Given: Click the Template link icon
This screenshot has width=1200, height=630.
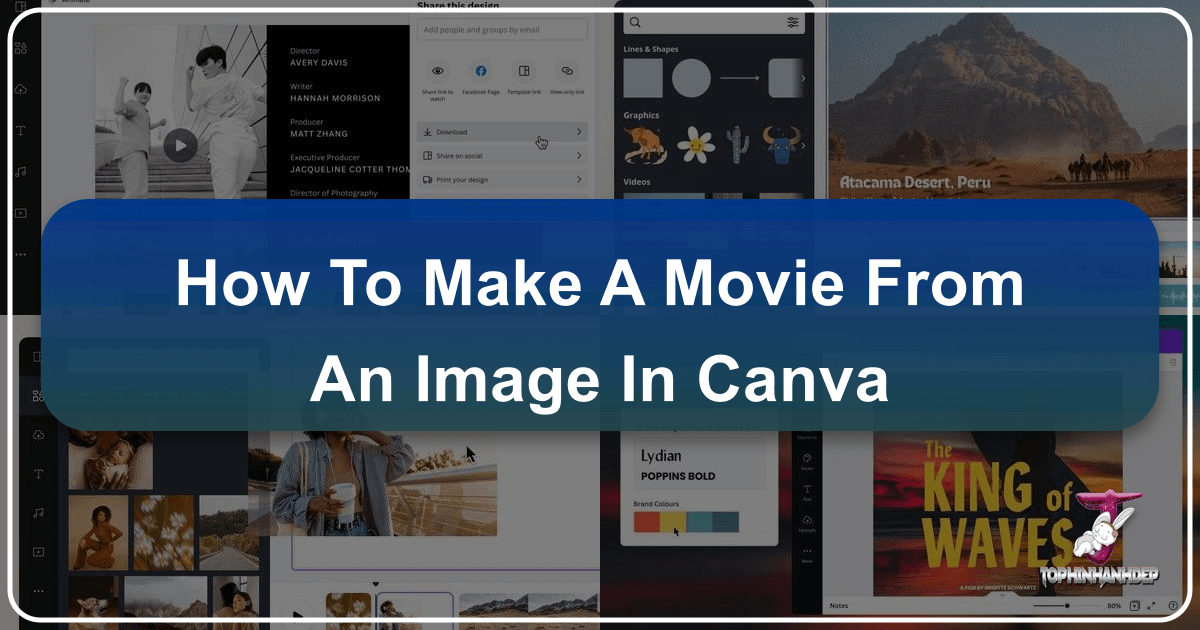Looking at the screenshot, I should point(524,71).
